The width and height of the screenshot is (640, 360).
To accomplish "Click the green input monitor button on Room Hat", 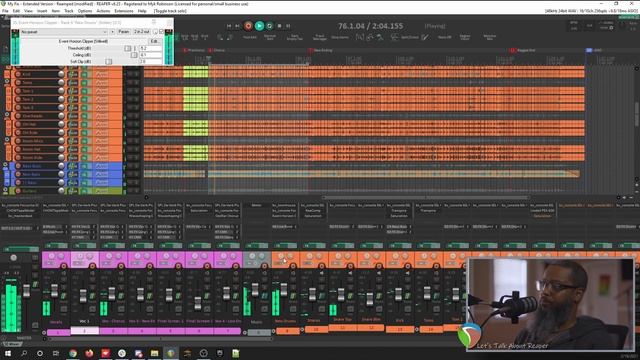I will tap(84, 149).
